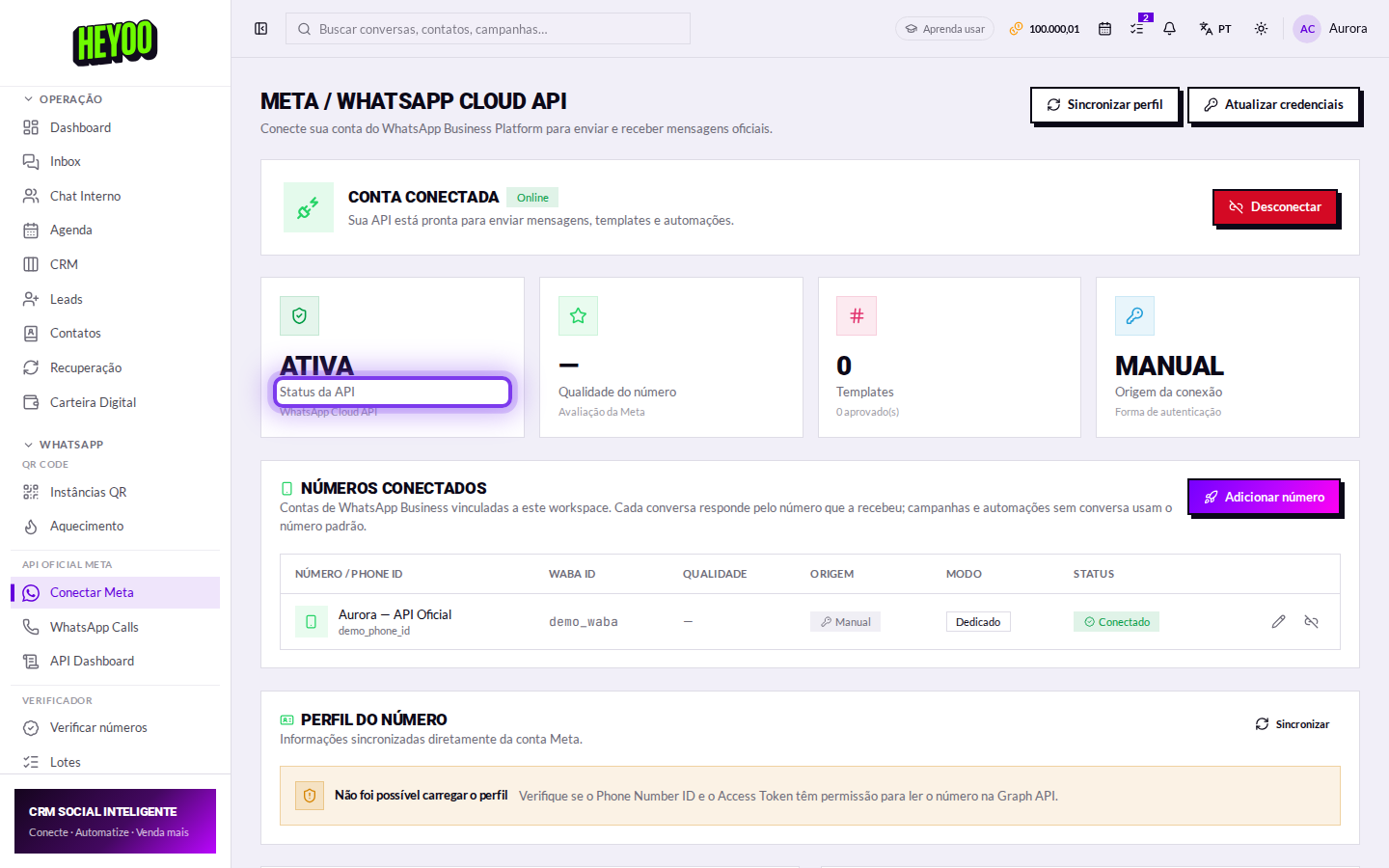1389x868 pixels.
Task: Click the HEYOO logo
Action: (x=115, y=42)
